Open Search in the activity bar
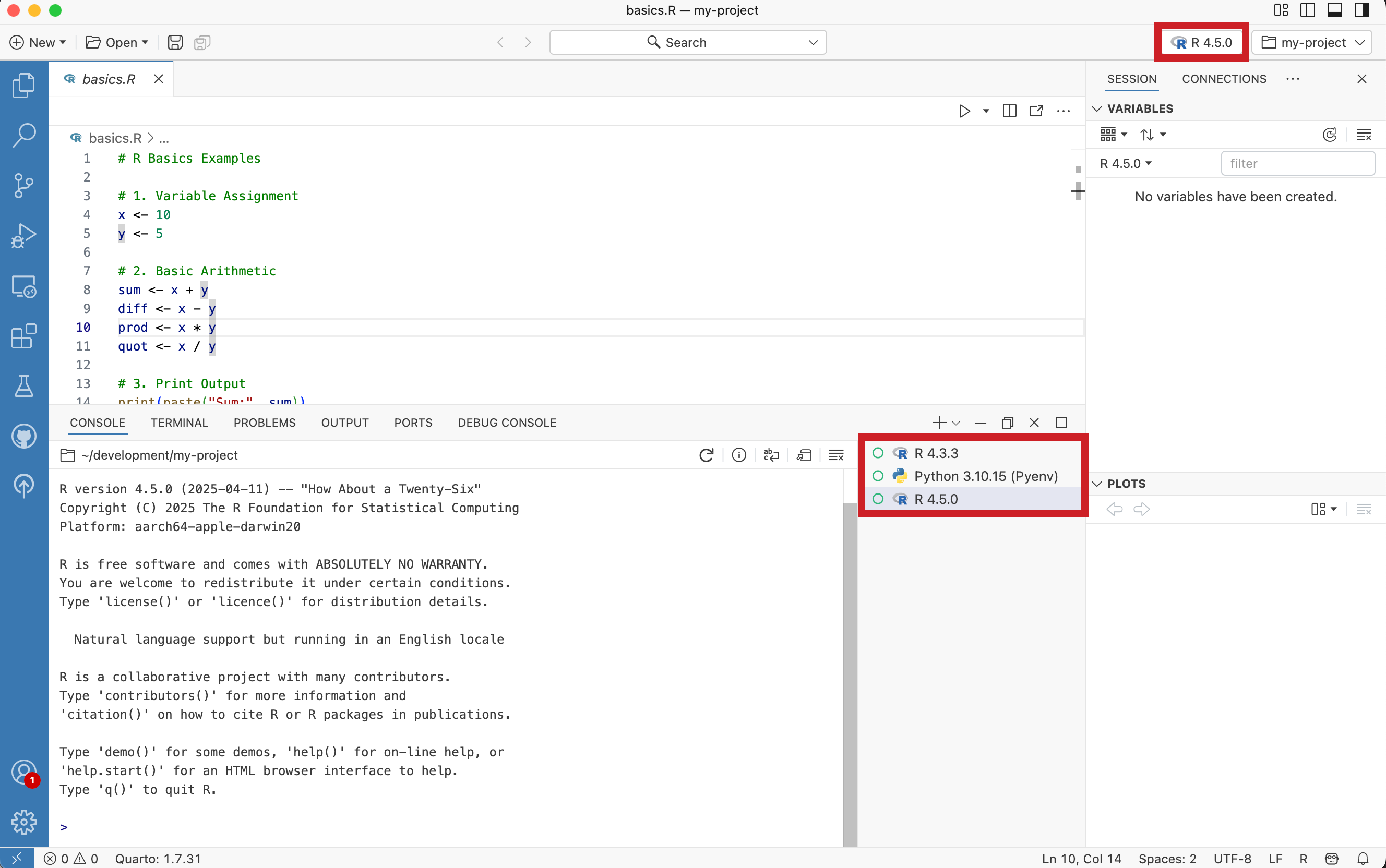This screenshot has width=1386, height=868. (x=23, y=135)
